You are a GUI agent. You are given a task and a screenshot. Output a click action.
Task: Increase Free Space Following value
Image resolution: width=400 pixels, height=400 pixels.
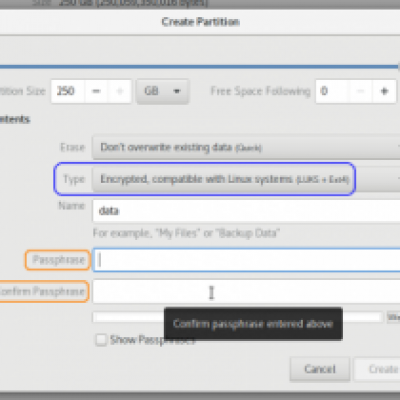coord(384,91)
